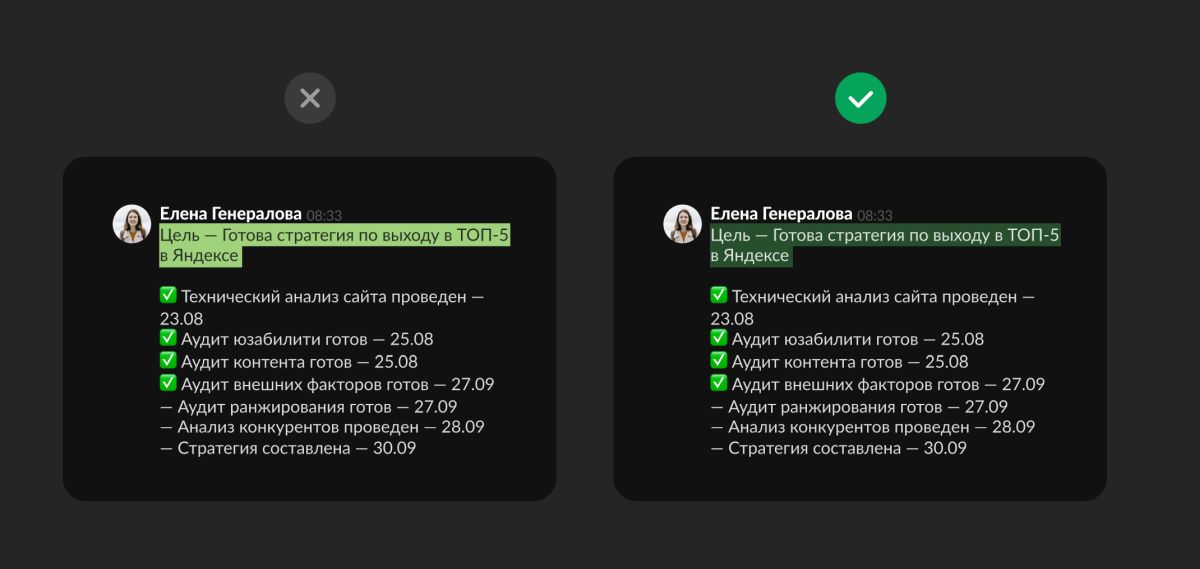
Task: Click left card's Аудит контента green checkbox
Action: click(168, 361)
